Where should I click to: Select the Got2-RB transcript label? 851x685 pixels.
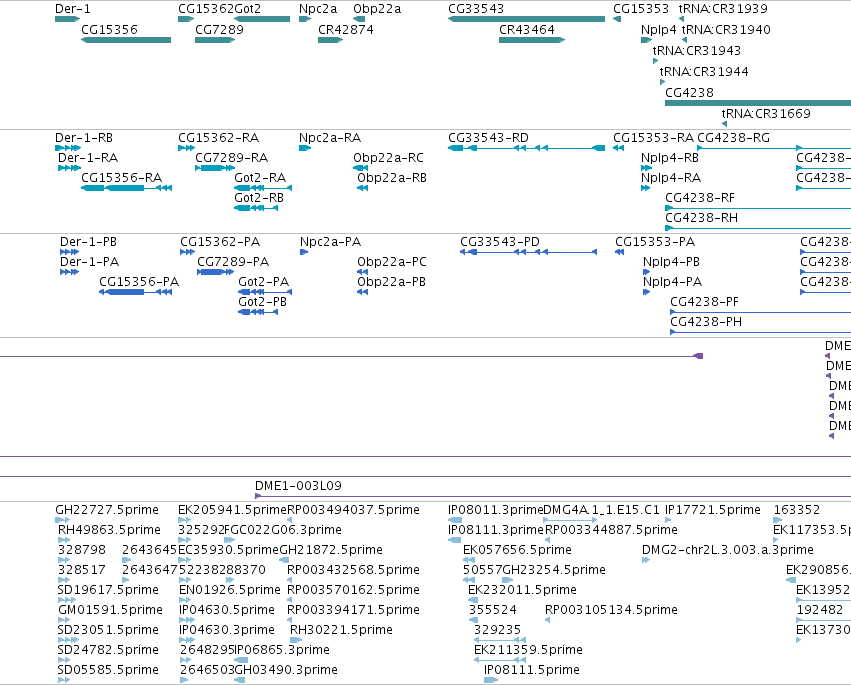259,198
